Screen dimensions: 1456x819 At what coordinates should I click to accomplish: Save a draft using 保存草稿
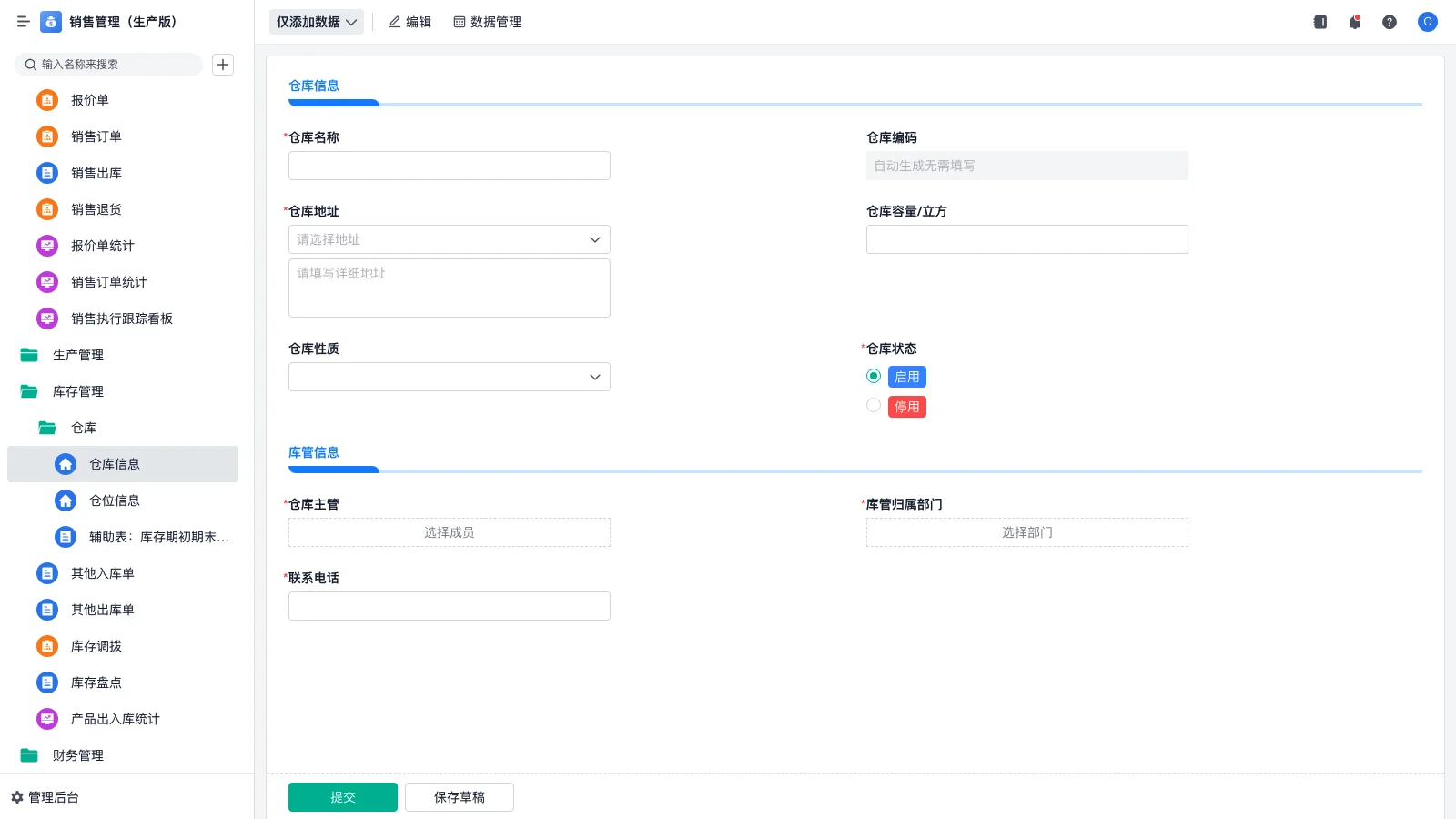click(459, 796)
